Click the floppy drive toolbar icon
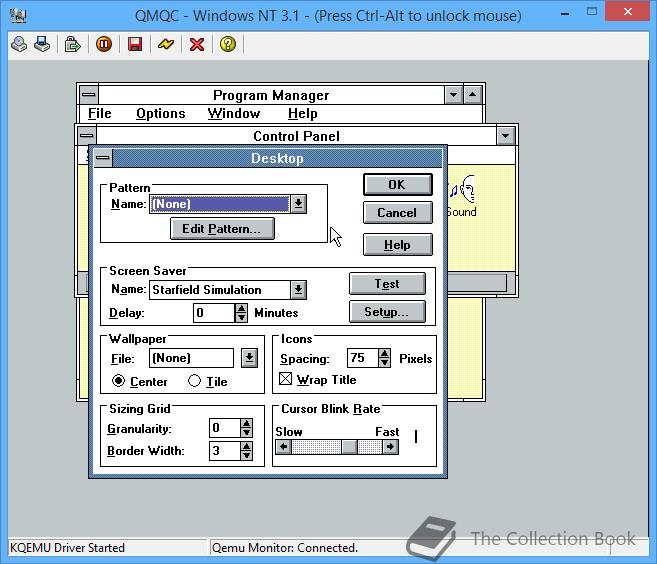This screenshot has width=657, height=564. 42,44
